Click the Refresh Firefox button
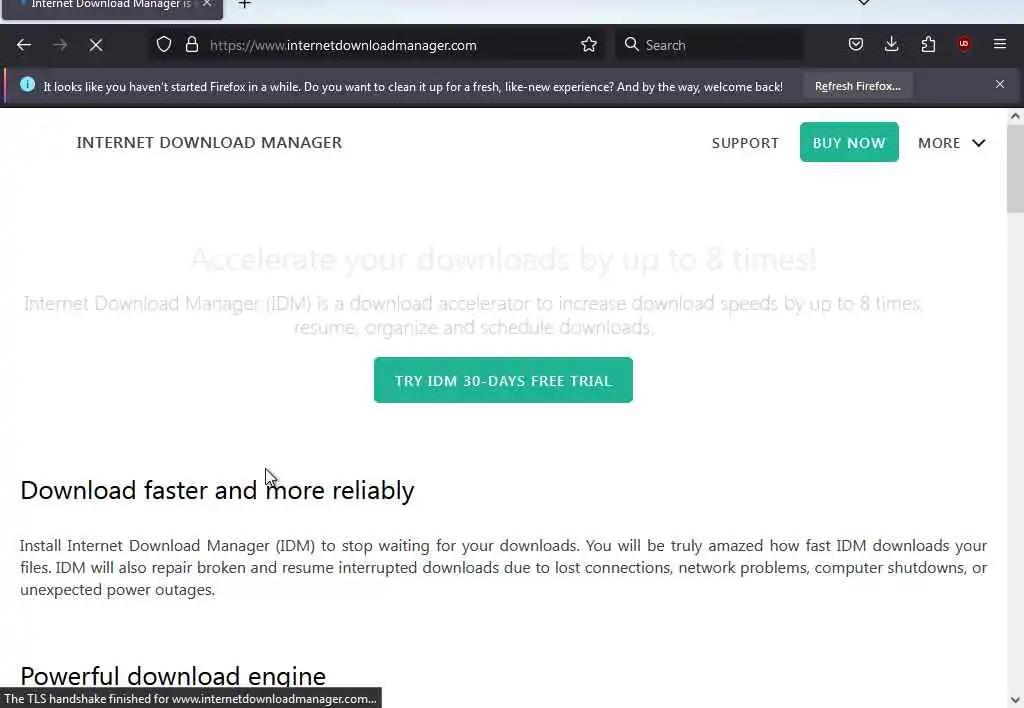Screen dimensions: 1024x708 [x=857, y=86]
